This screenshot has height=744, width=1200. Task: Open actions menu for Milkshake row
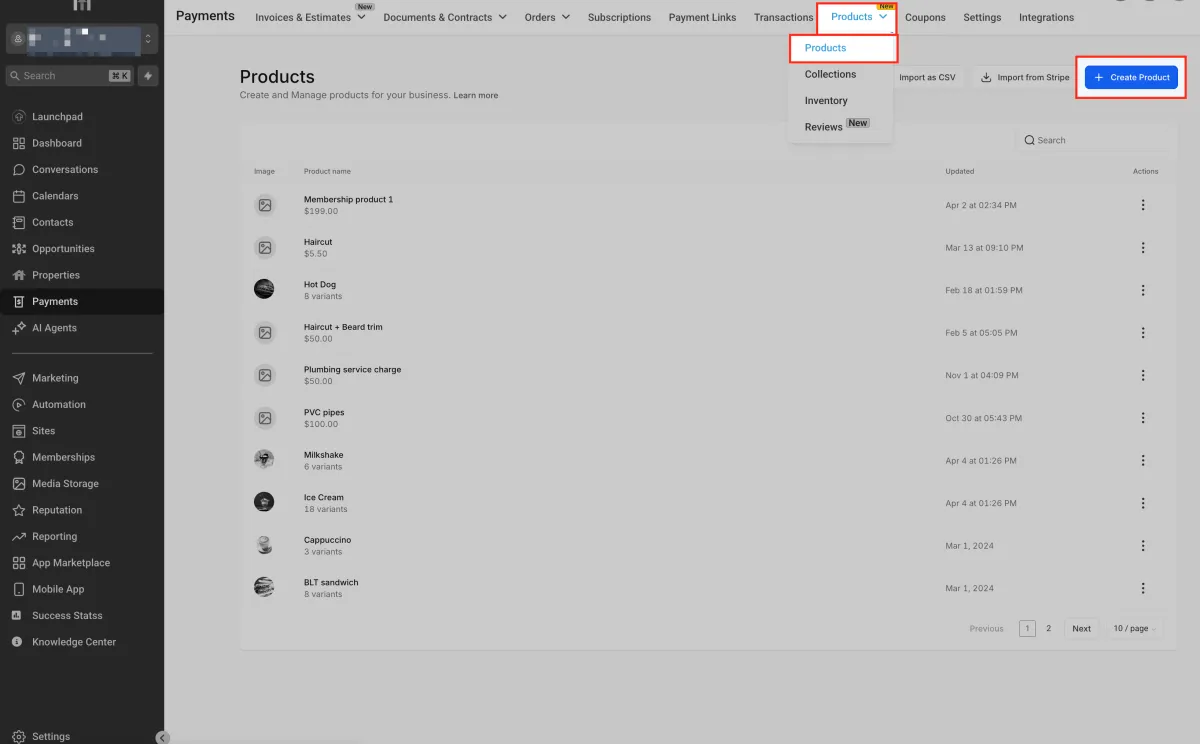1143,461
